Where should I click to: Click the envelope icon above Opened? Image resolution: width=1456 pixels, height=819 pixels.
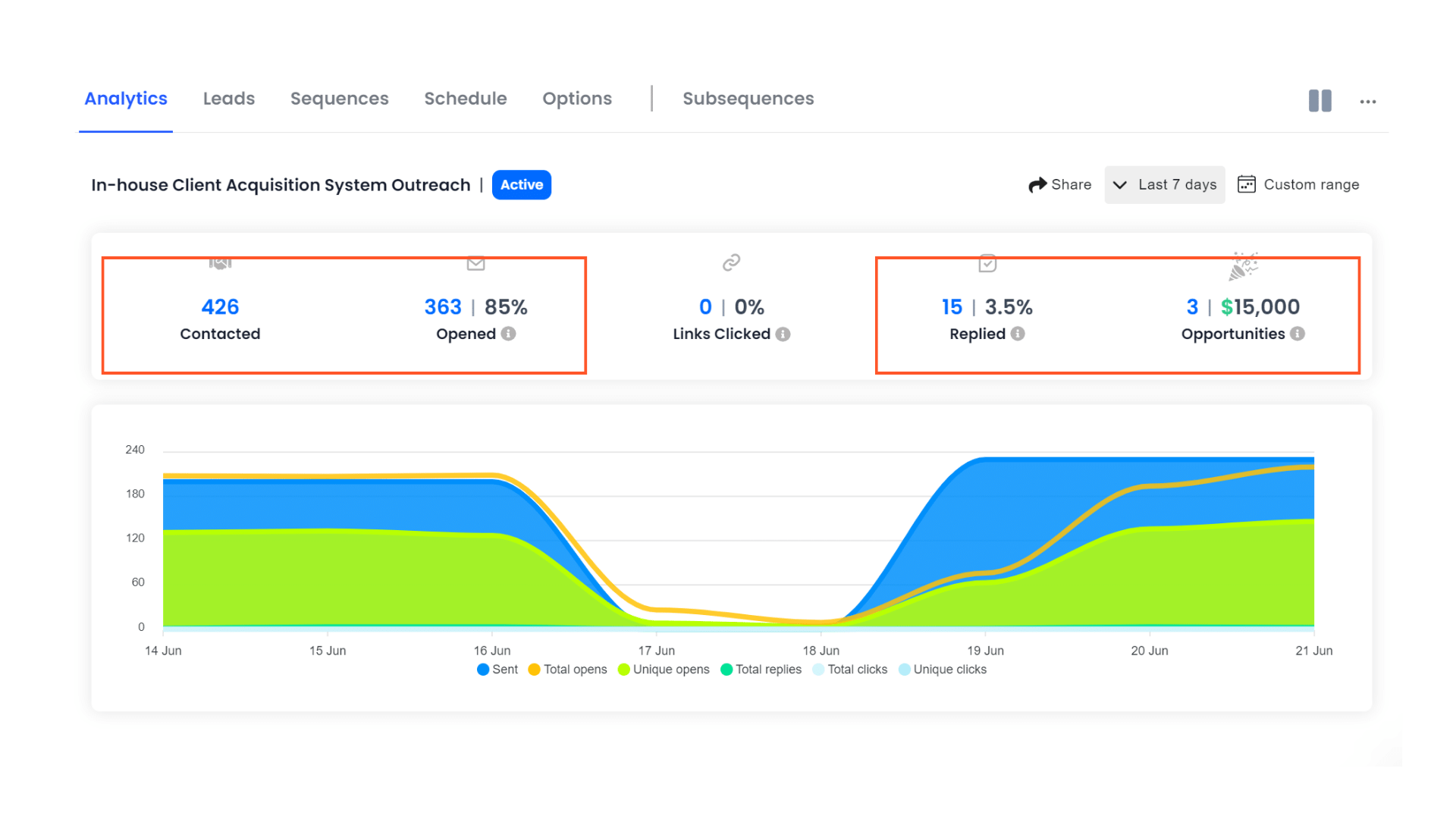coord(475,264)
